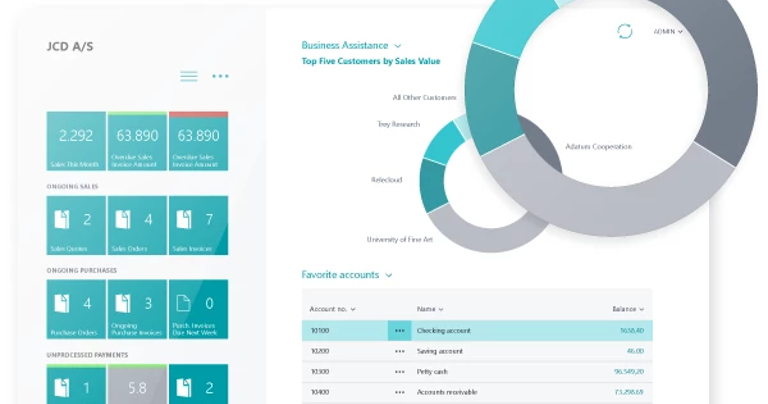Open the Sales Quotes tile
Image resolution: width=768 pixels, height=404 pixels.
(x=76, y=225)
